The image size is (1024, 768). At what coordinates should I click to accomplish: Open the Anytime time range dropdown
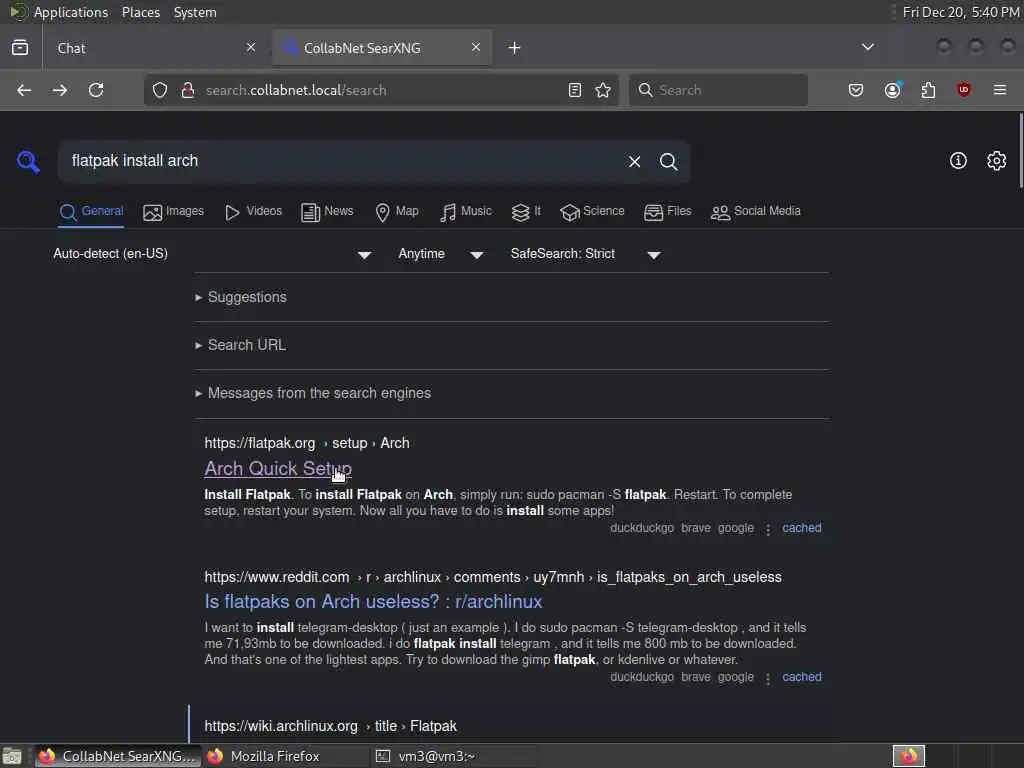(x=441, y=254)
